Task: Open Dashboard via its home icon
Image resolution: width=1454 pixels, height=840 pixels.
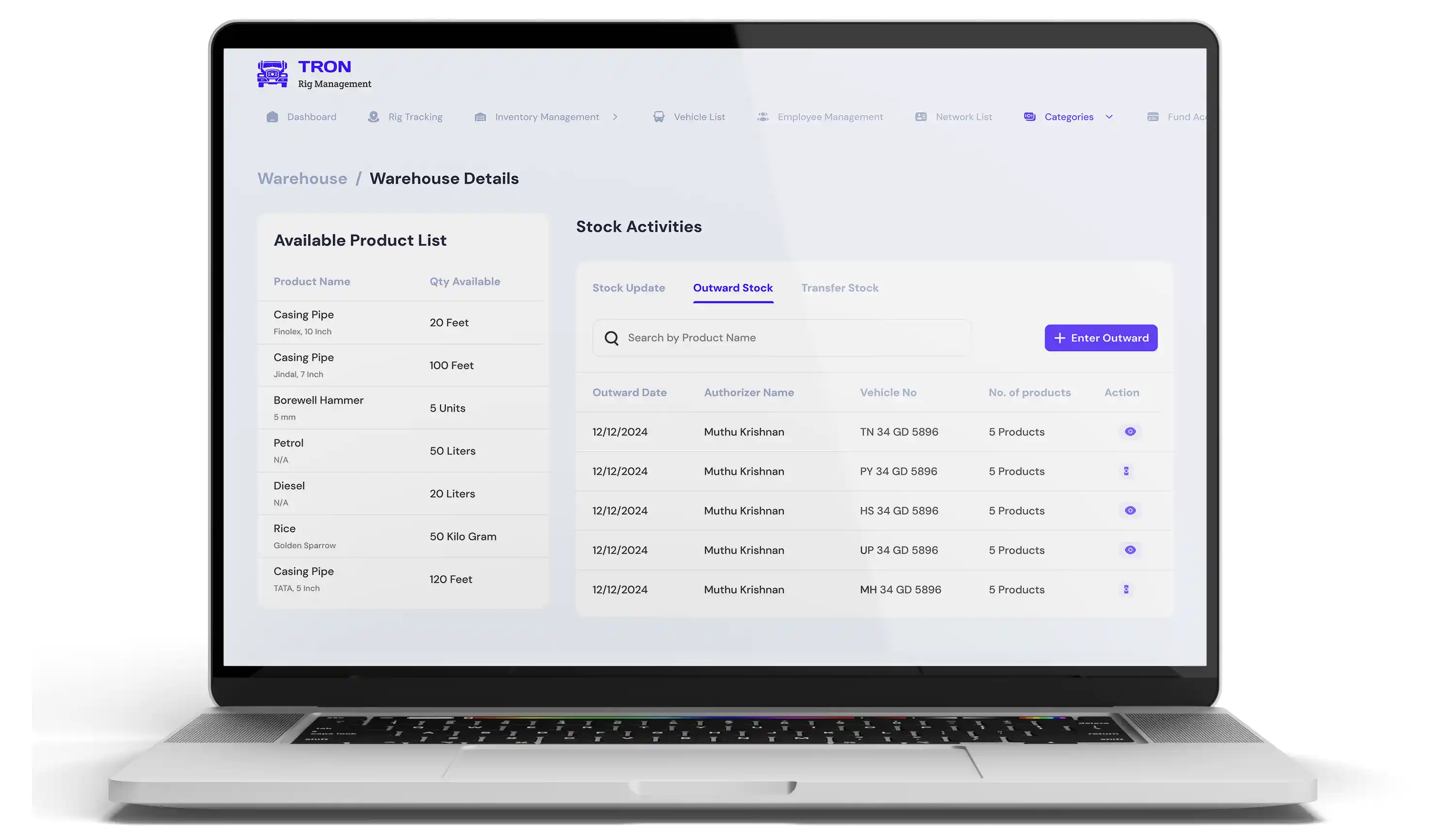Action: [272, 117]
